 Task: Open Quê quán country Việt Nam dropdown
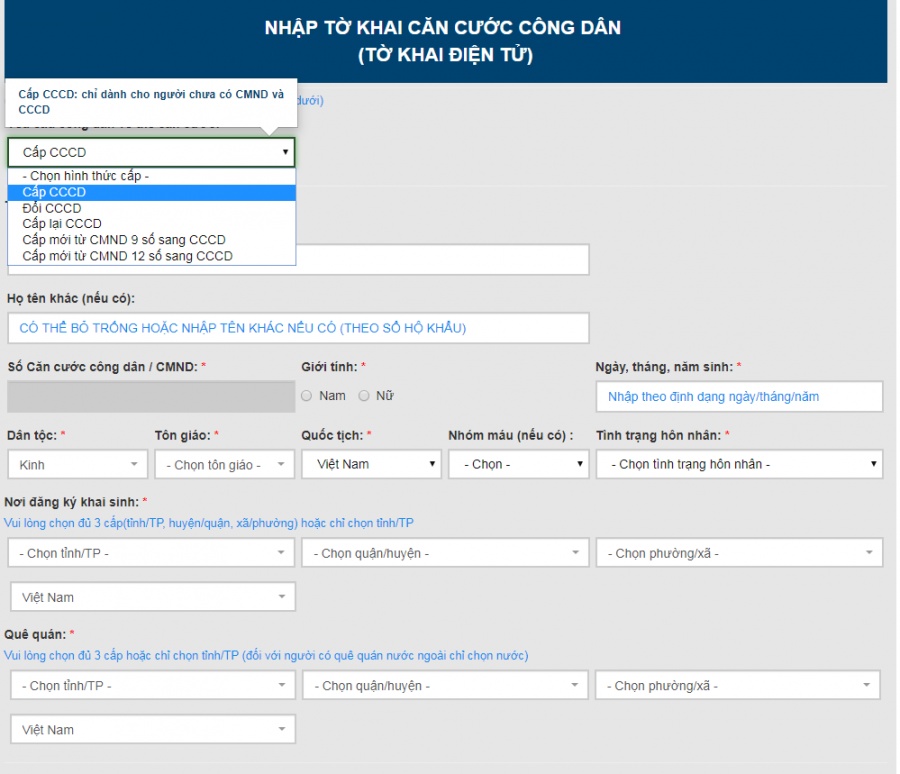[x=153, y=729]
